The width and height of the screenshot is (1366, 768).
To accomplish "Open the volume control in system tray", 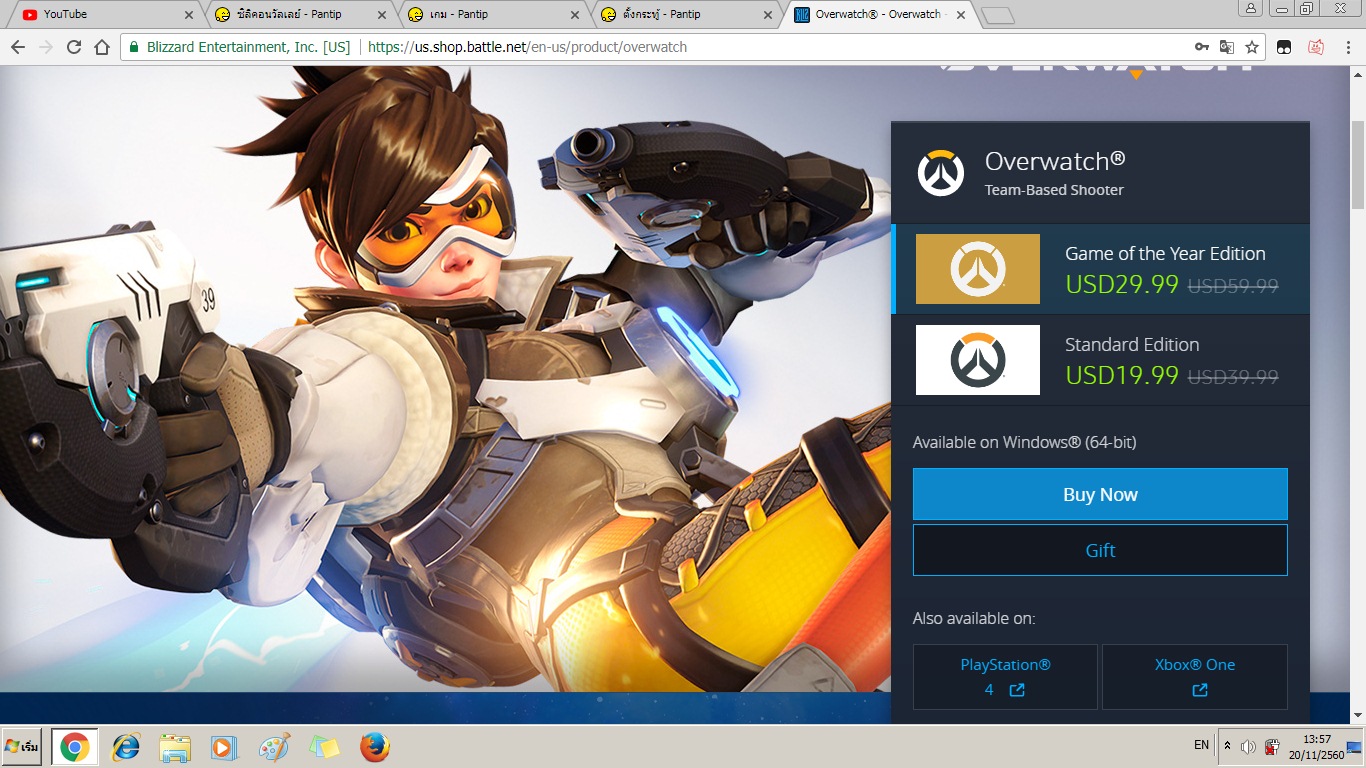I will (x=1248, y=746).
